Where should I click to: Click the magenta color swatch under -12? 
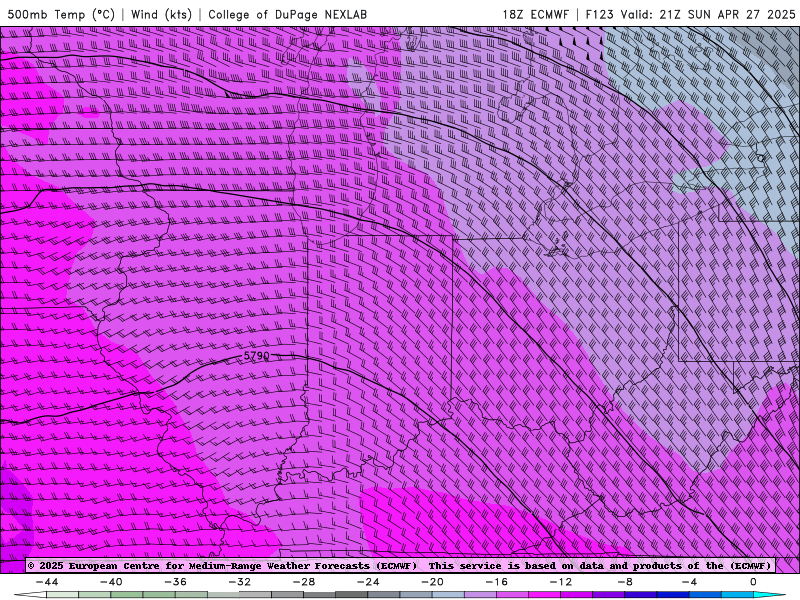click(x=544, y=596)
